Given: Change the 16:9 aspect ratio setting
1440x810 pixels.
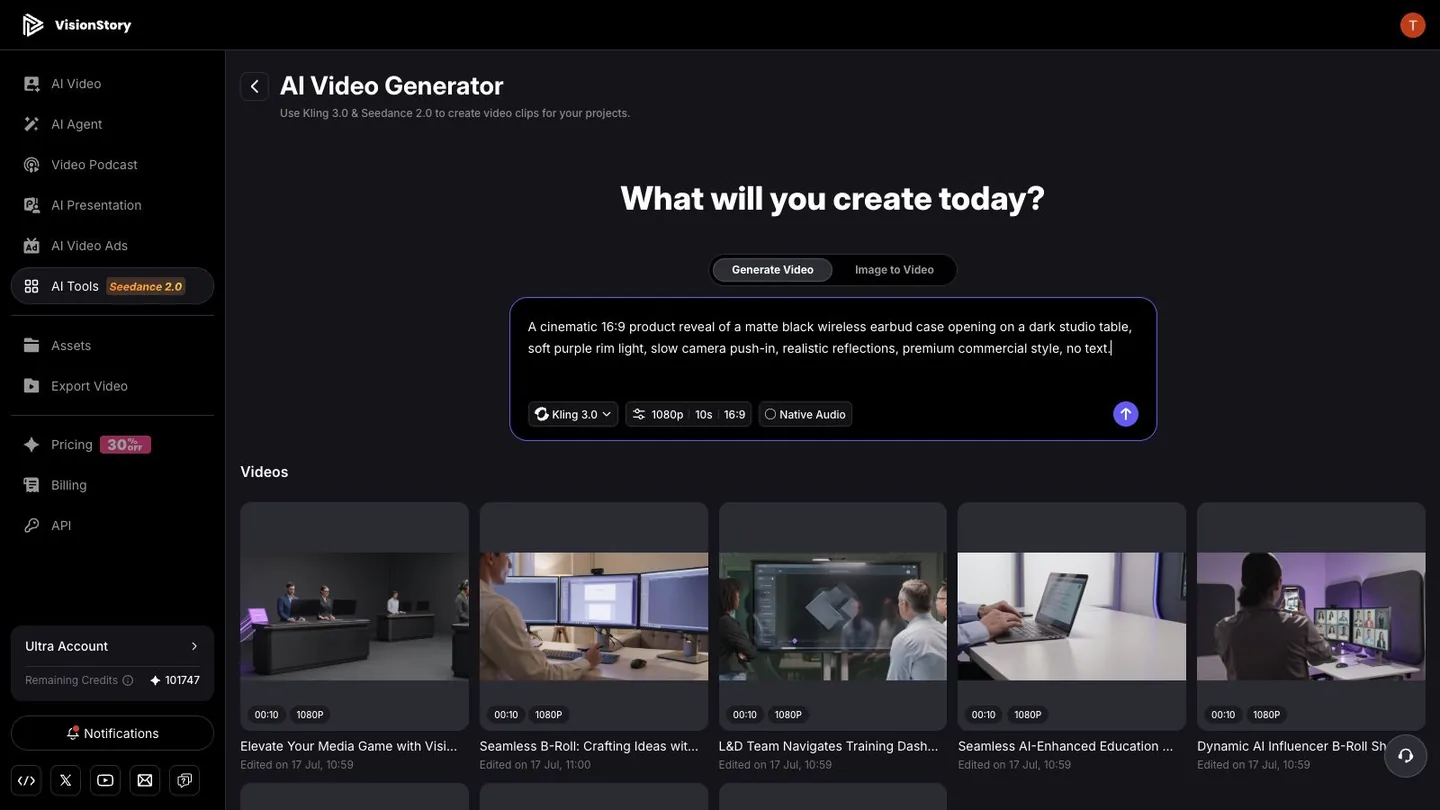Looking at the screenshot, I should [735, 414].
